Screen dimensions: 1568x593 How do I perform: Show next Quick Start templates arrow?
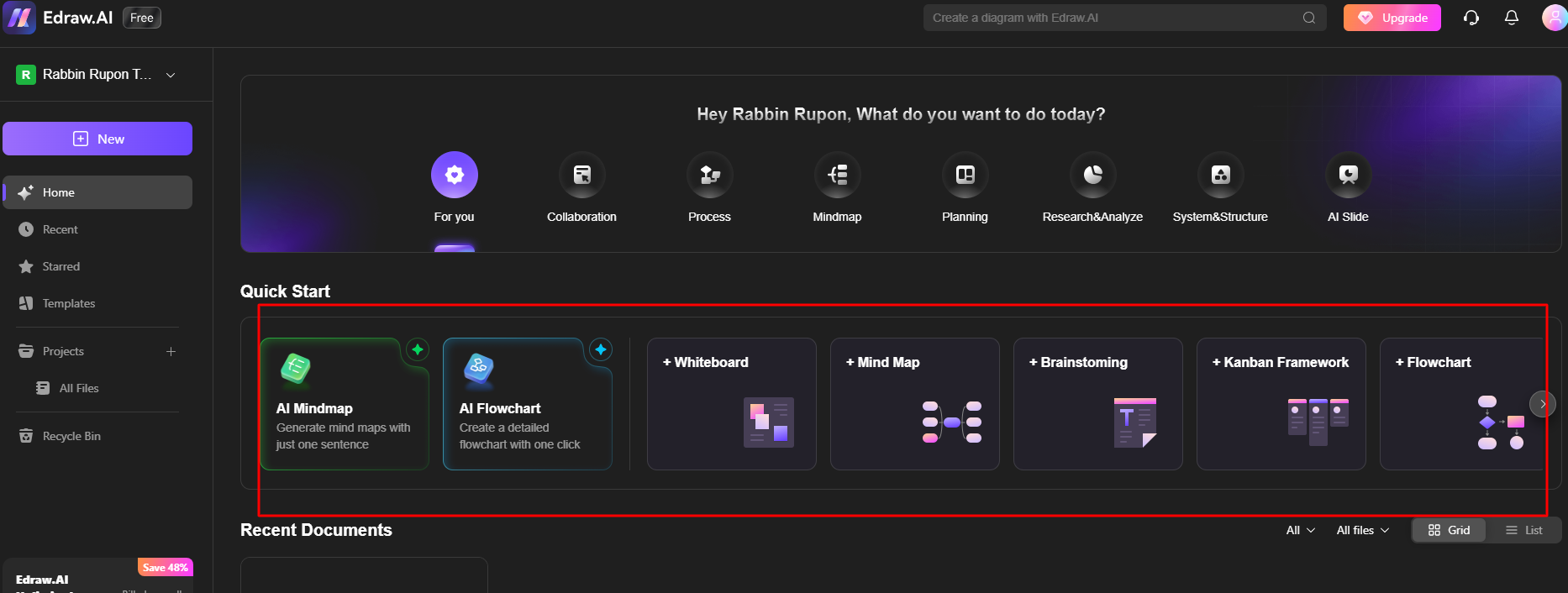pyautogui.click(x=1543, y=404)
